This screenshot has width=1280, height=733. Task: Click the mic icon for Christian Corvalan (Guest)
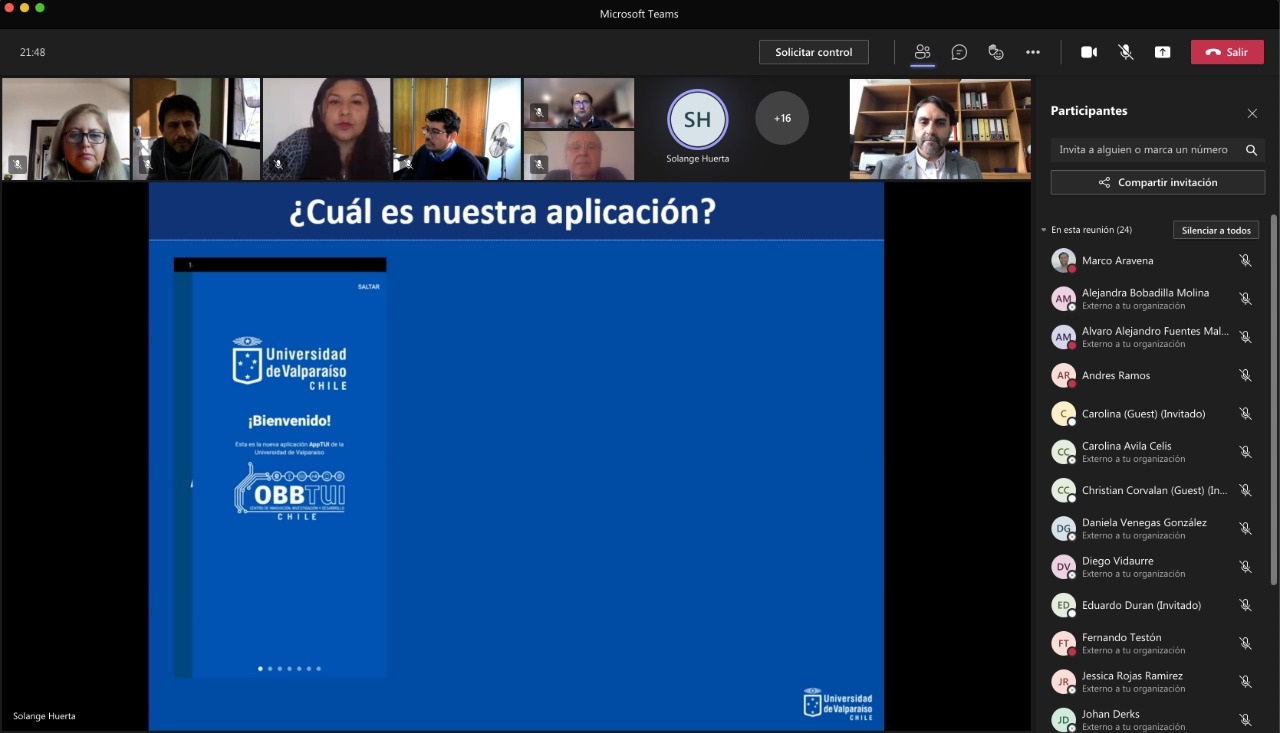pos(1245,491)
